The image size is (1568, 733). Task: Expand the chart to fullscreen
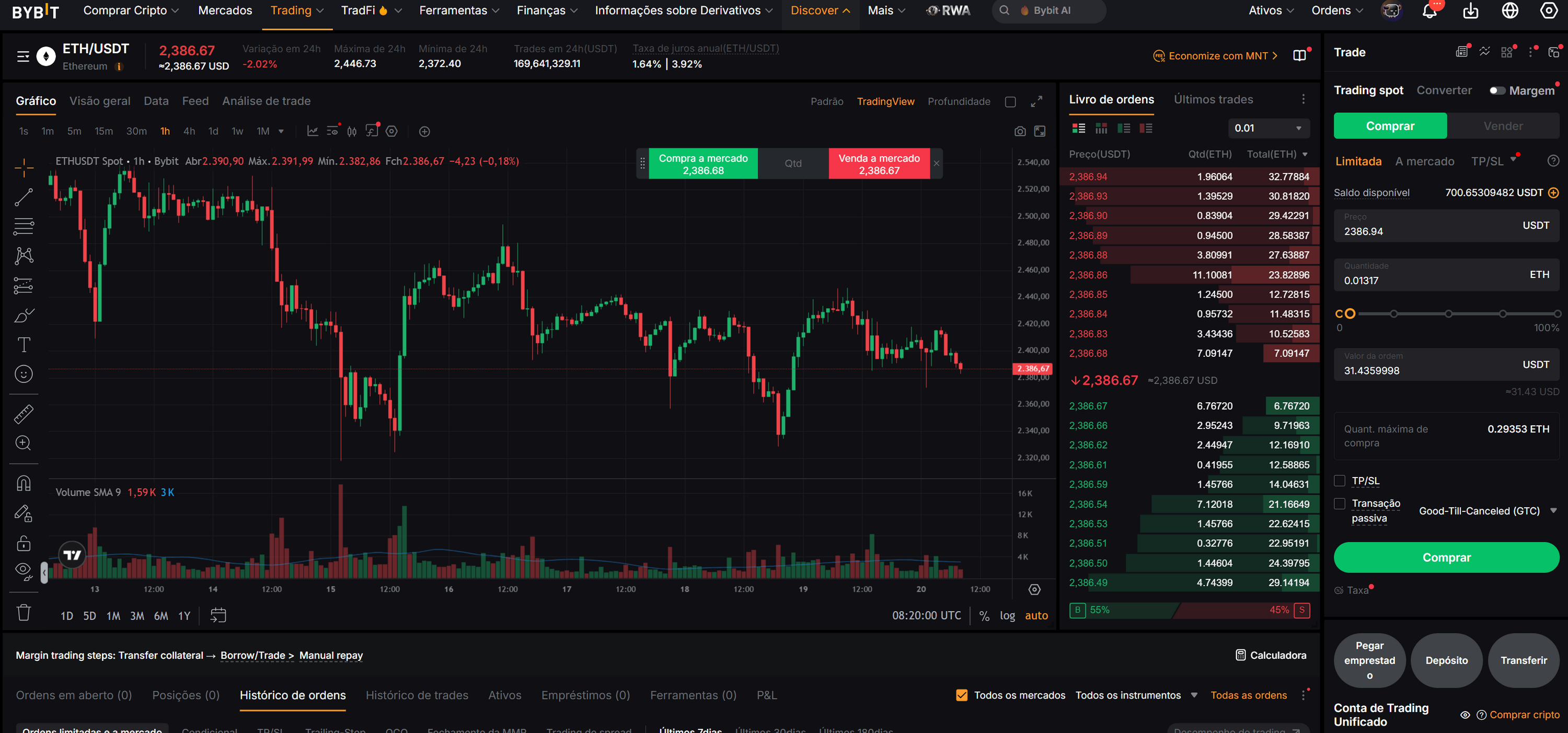(1036, 101)
